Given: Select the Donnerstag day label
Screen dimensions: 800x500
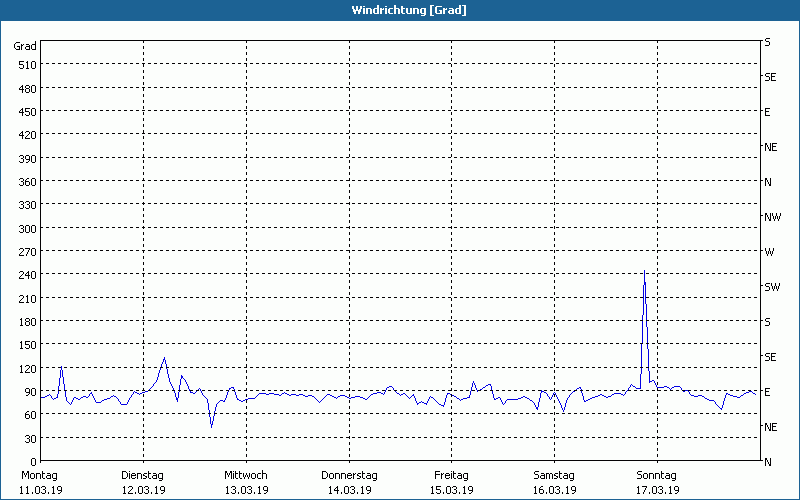Looking at the screenshot, I should click(x=349, y=475).
